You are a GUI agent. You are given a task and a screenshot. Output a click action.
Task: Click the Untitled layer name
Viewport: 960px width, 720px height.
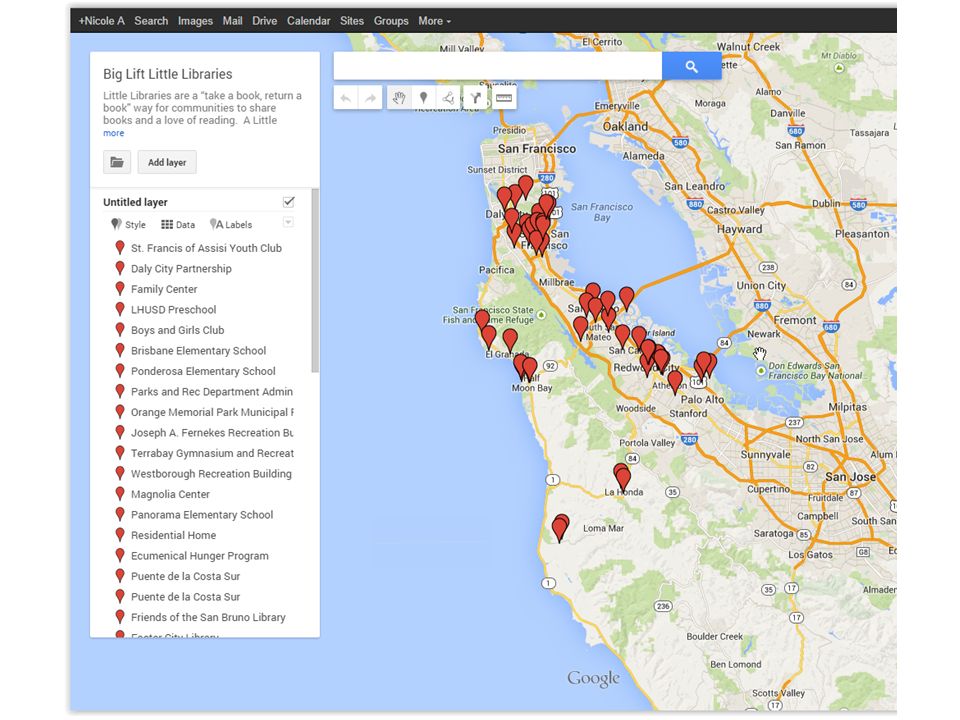[x=135, y=202]
